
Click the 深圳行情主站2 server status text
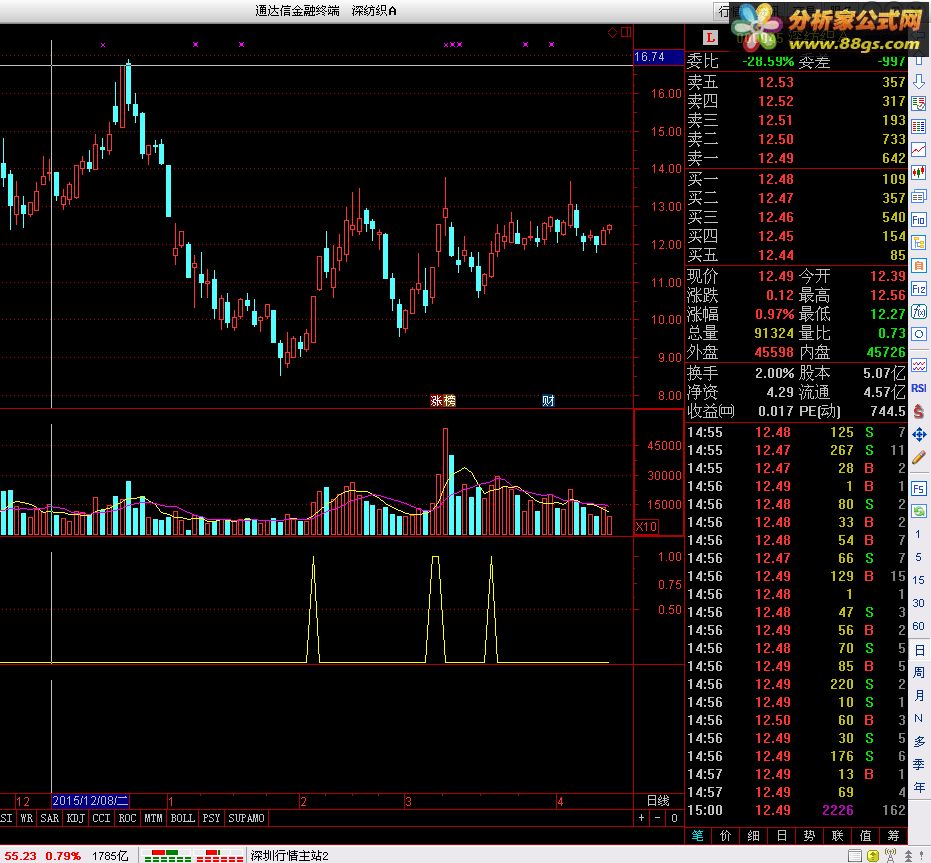290,855
